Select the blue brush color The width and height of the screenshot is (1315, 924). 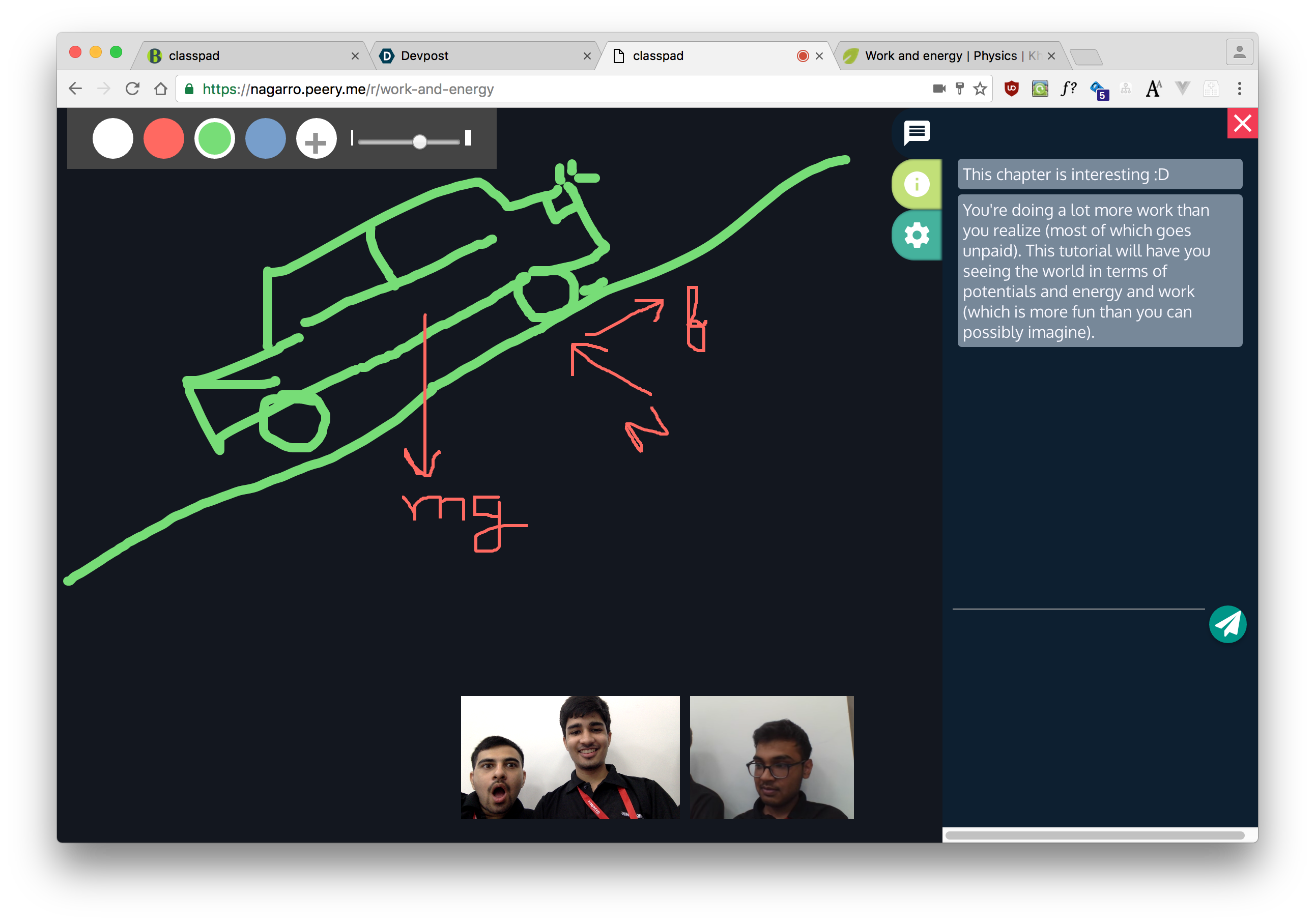point(265,139)
